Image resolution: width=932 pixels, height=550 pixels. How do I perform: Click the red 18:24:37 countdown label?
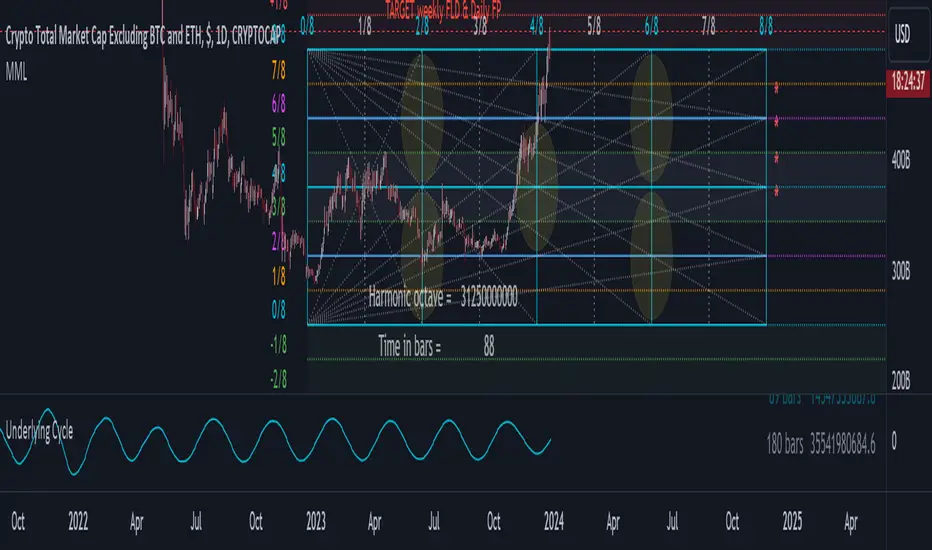point(908,81)
